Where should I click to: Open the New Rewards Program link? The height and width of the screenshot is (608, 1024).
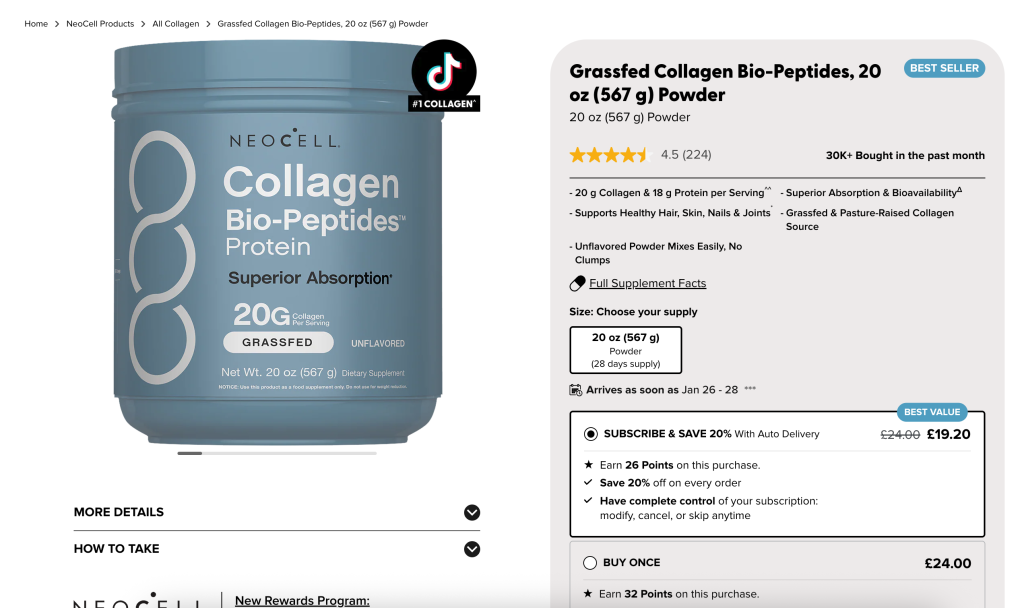302,600
